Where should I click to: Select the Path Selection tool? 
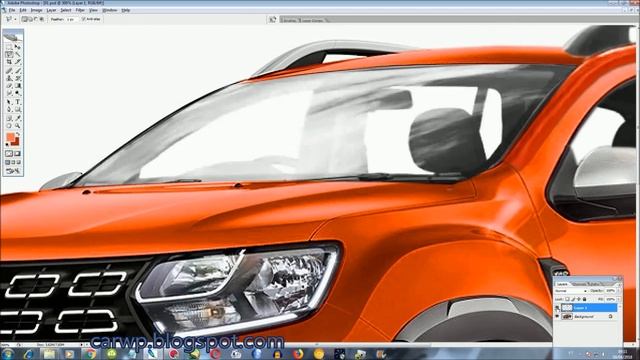pyautogui.click(x=9, y=102)
